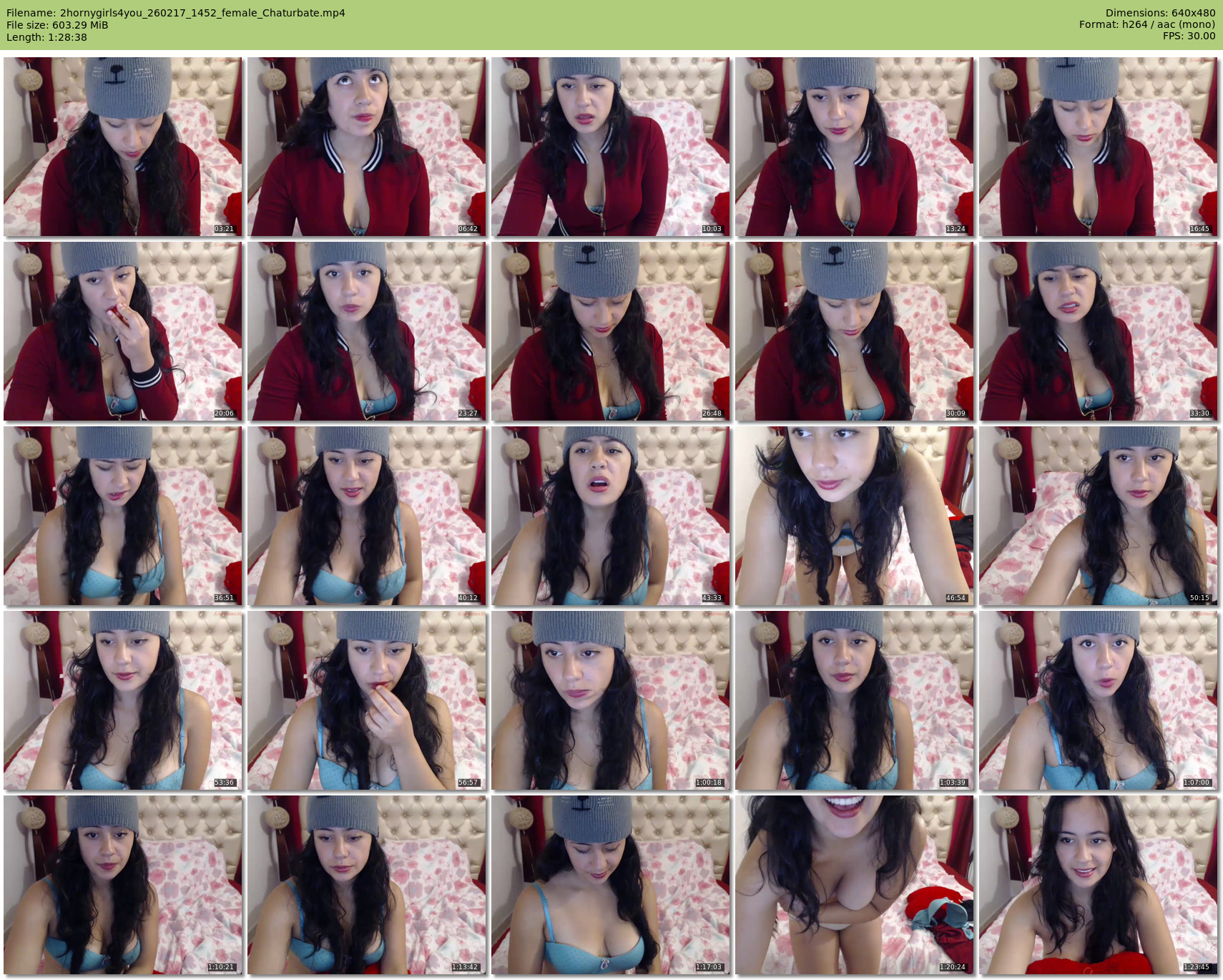
Task: Click the 13:24 timestamp label
Action: coord(956,229)
